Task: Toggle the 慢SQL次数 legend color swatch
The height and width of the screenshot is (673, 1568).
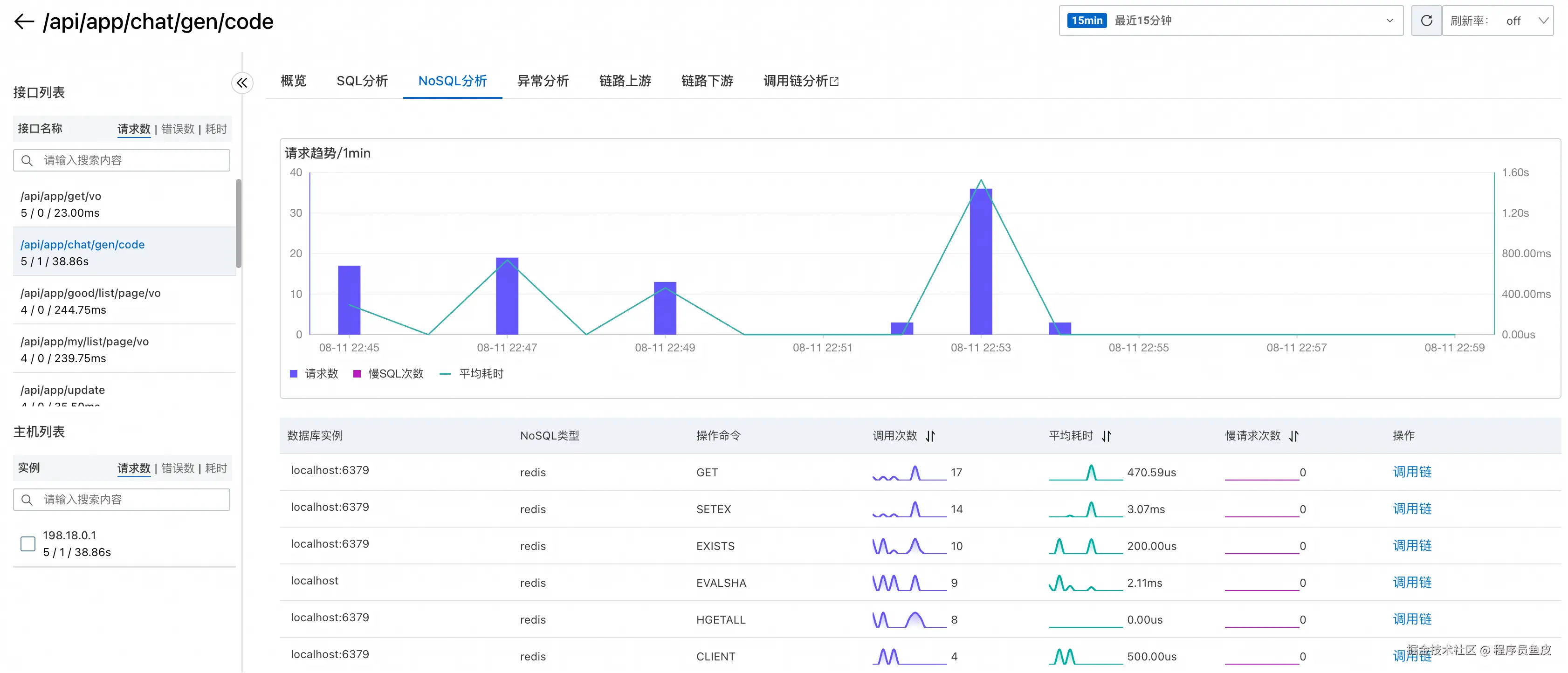Action: (358, 374)
